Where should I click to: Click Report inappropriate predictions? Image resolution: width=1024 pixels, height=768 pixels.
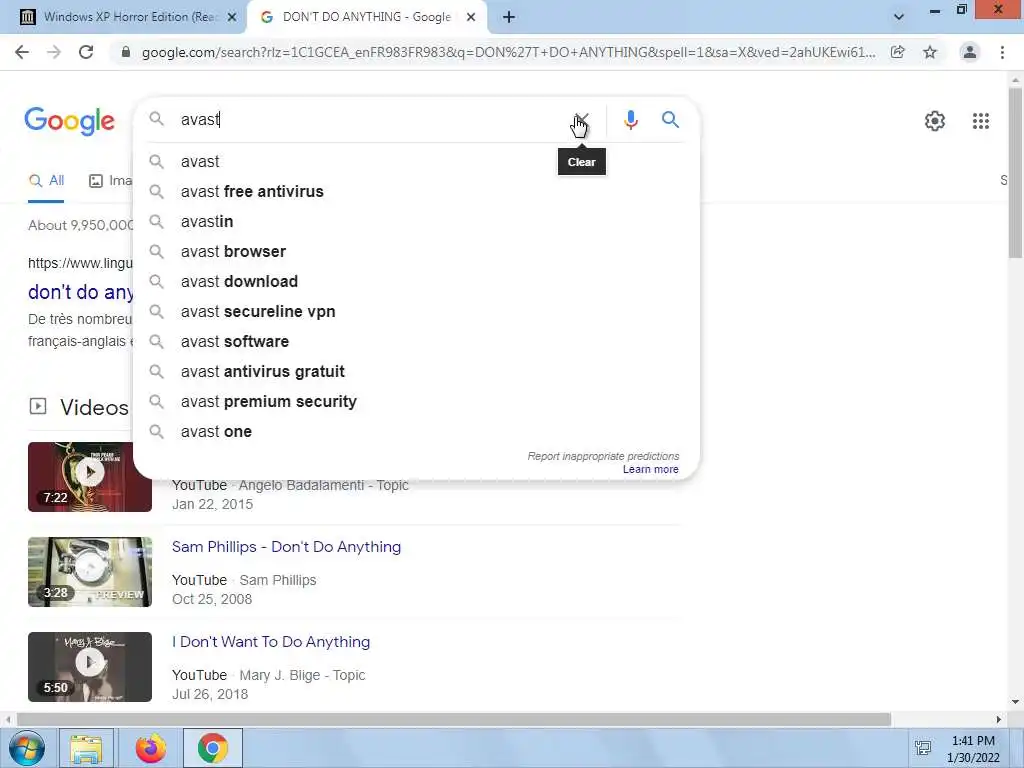click(603, 456)
